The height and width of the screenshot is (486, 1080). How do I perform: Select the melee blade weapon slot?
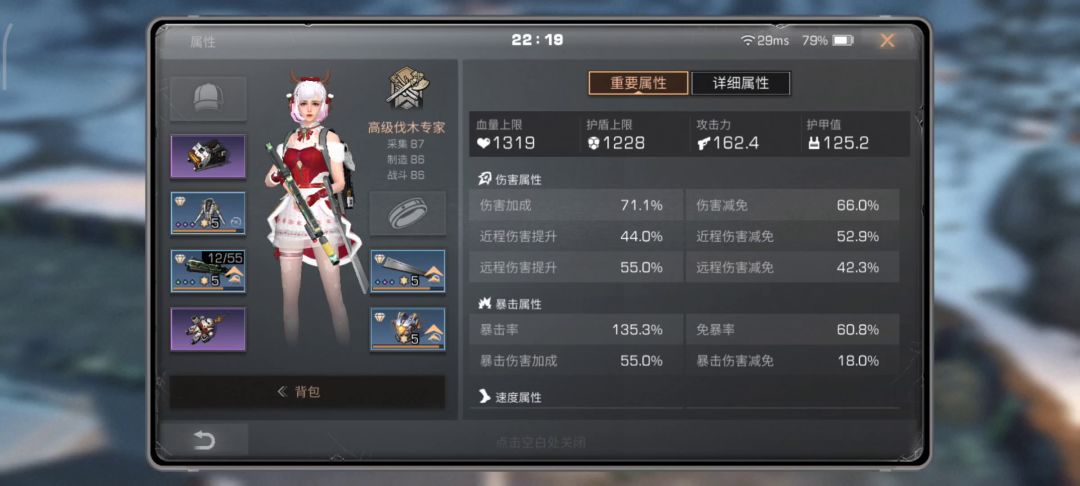[x=408, y=271]
